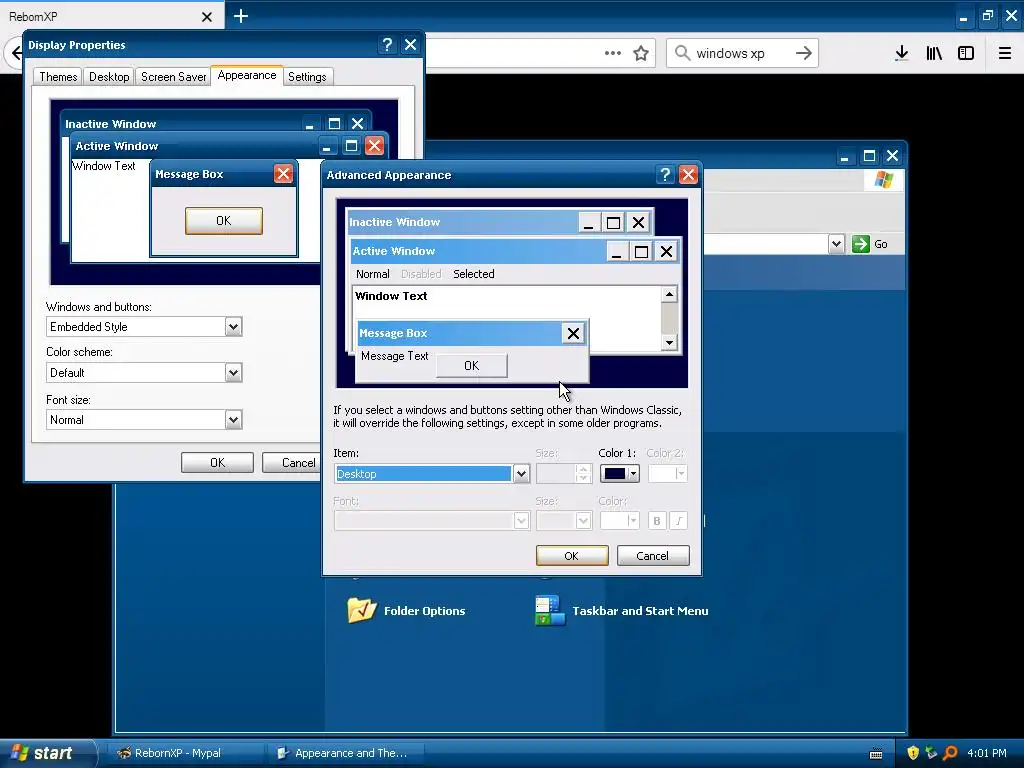Screen dimensions: 1024x768
Task: Click the preview scrollbar down arrow
Action: click(669, 342)
